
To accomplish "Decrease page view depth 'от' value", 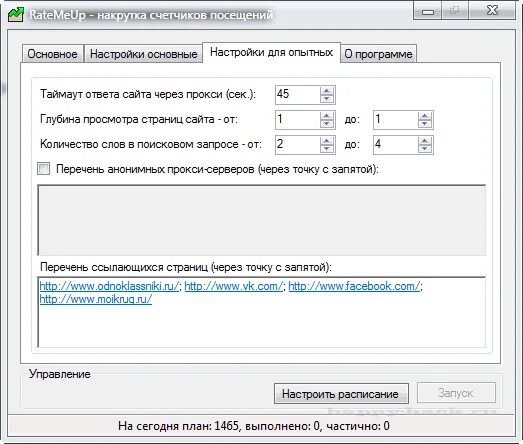I will click(x=327, y=124).
